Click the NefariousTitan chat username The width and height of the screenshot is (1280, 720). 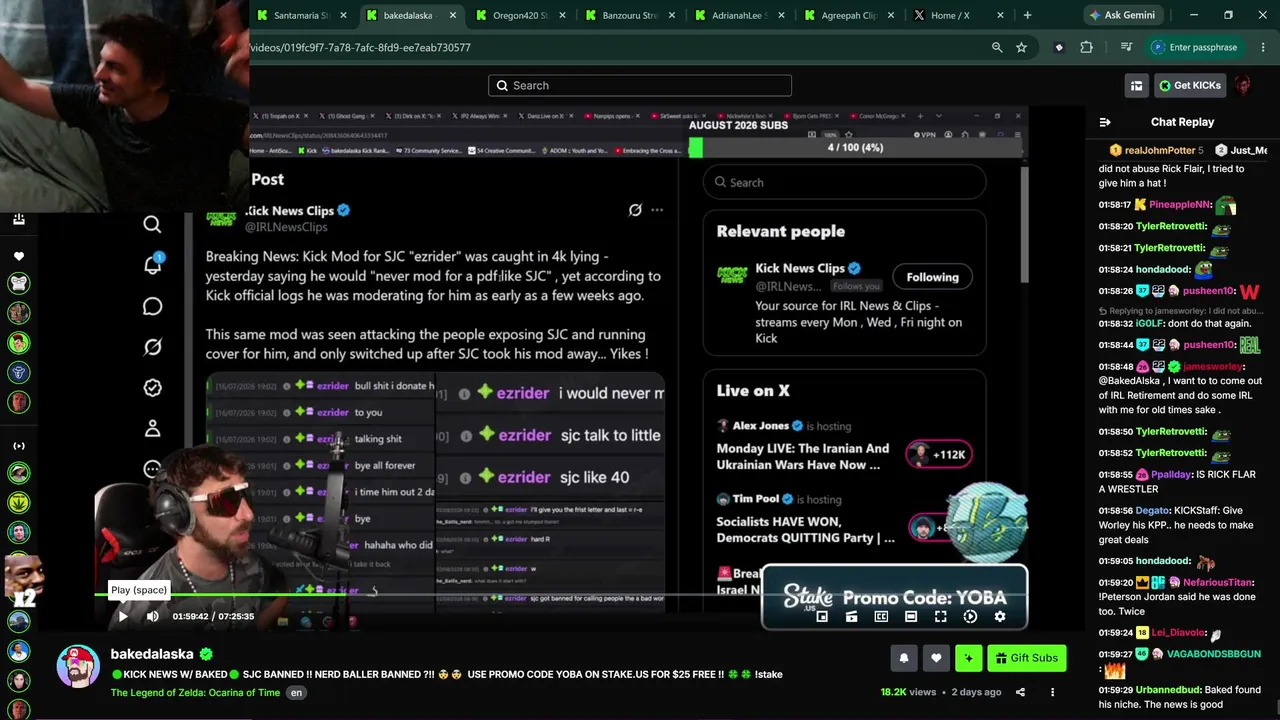[x=1218, y=582]
